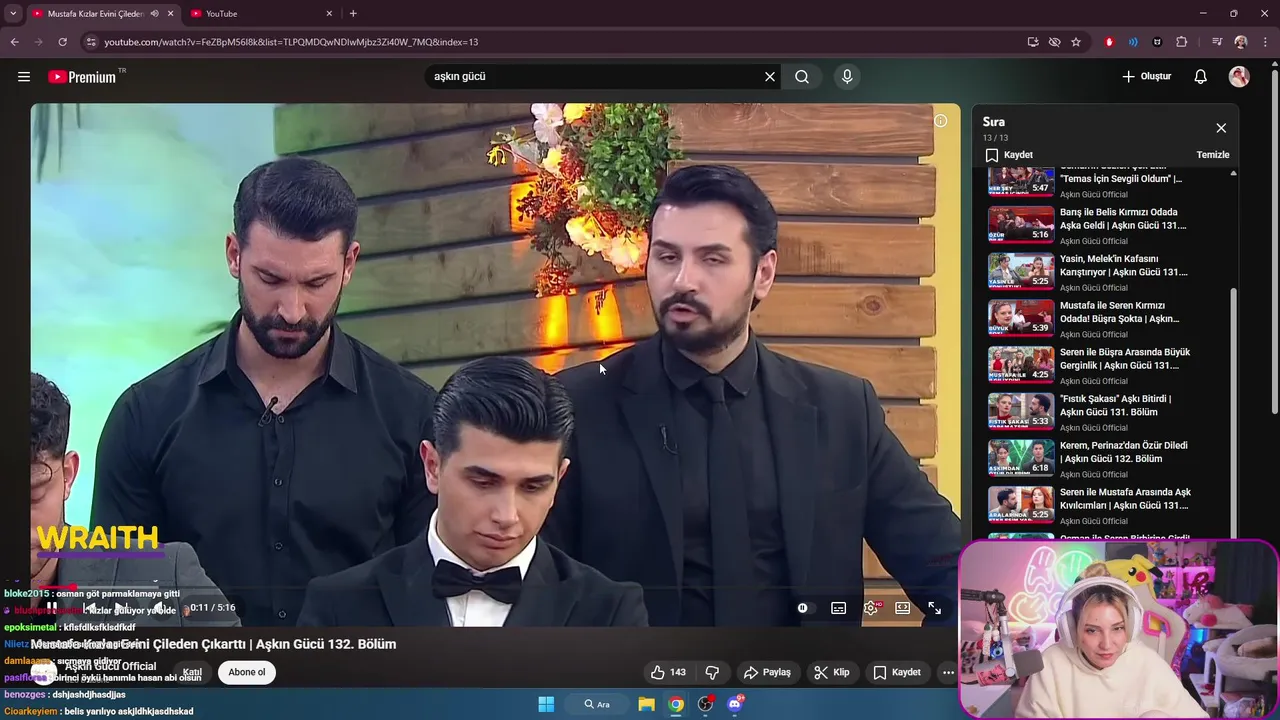Clear the search box text

[x=770, y=76]
